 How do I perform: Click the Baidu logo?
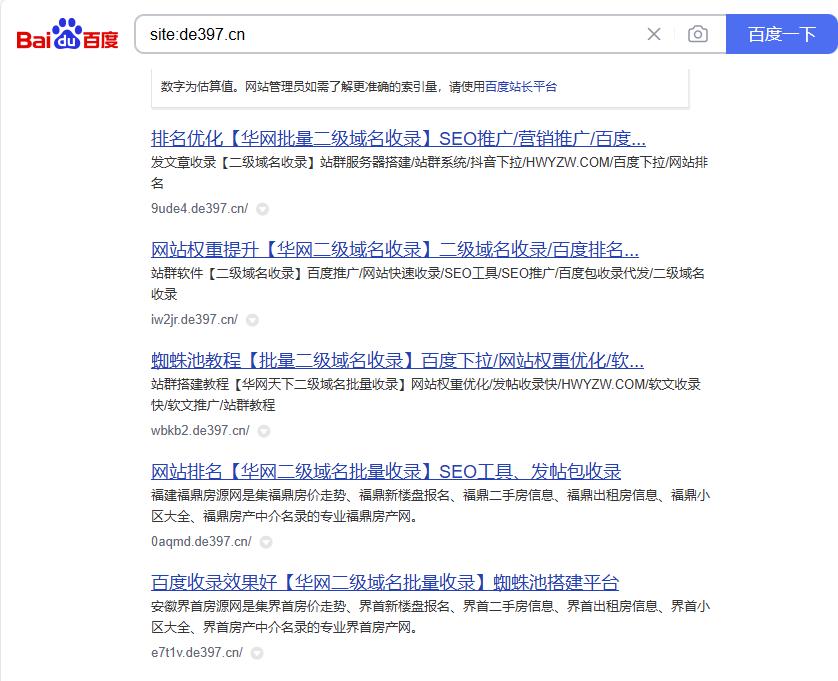point(67,34)
